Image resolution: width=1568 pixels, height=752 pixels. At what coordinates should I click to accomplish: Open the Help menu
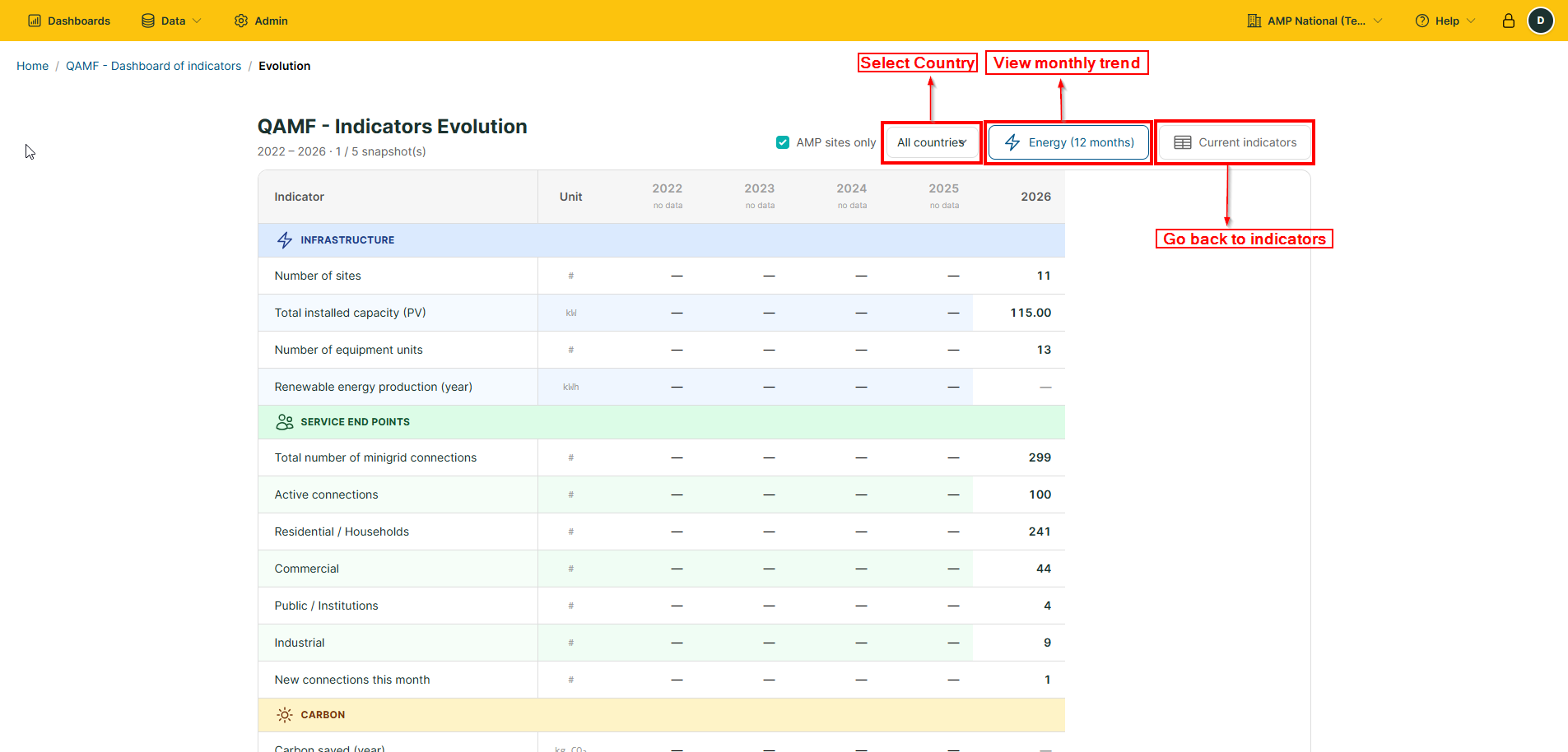1445,21
